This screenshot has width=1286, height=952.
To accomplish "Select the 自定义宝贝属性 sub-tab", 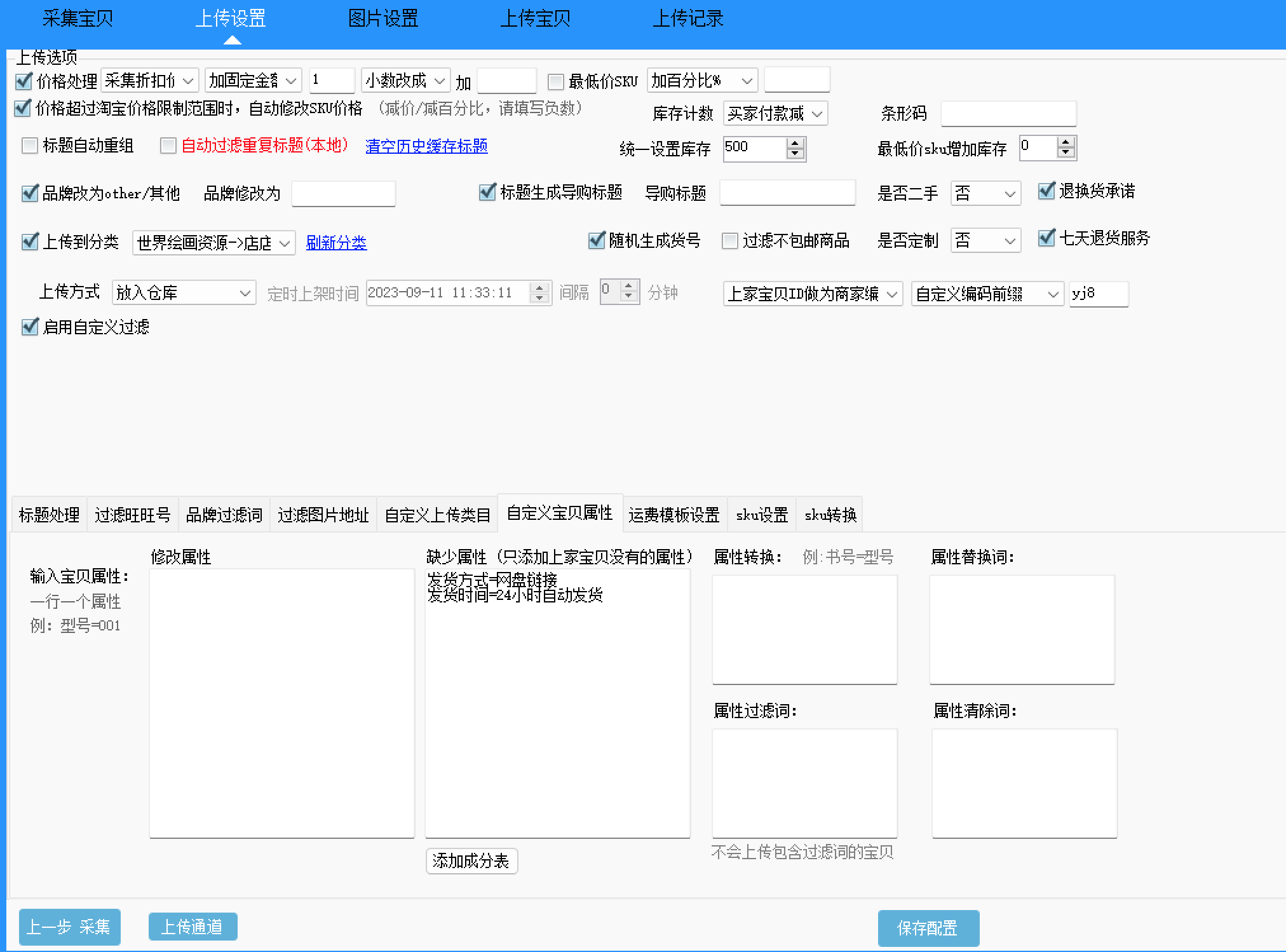I will click(560, 513).
